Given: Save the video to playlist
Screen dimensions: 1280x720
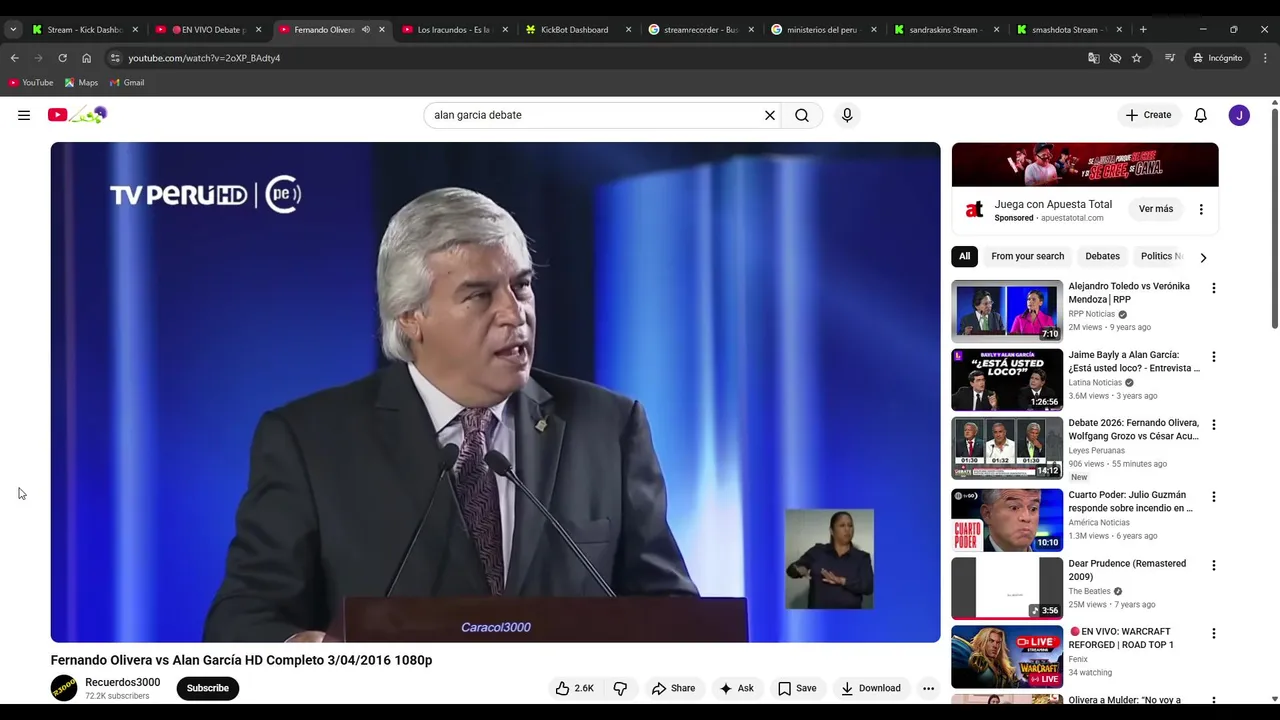Looking at the screenshot, I should [x=797, y=688].
